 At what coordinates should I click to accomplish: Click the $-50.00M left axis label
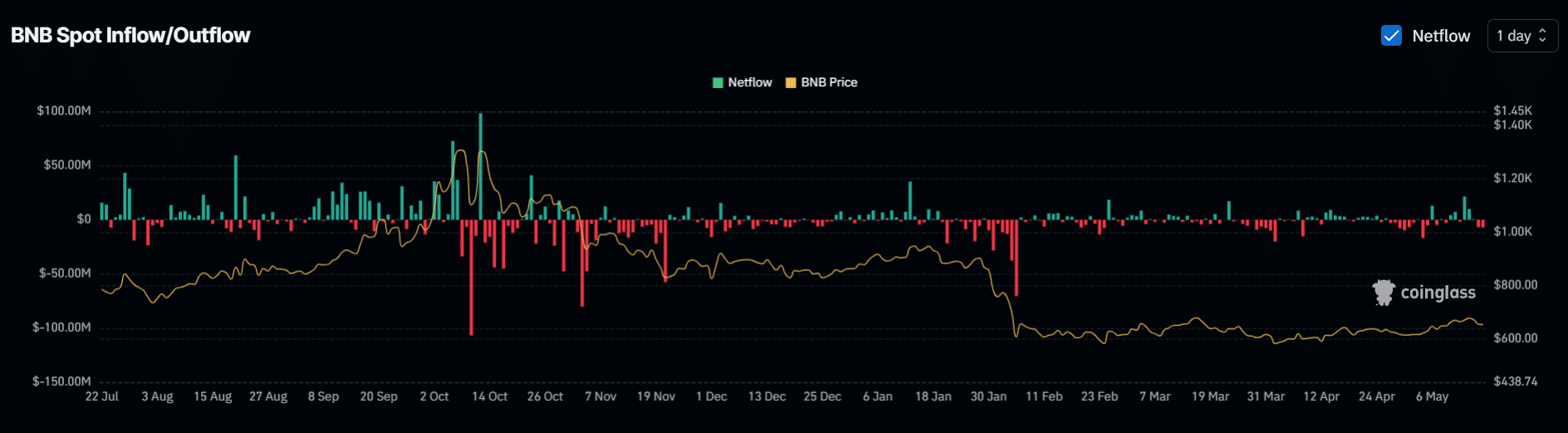pyautogui.click(x=65, y=273)
